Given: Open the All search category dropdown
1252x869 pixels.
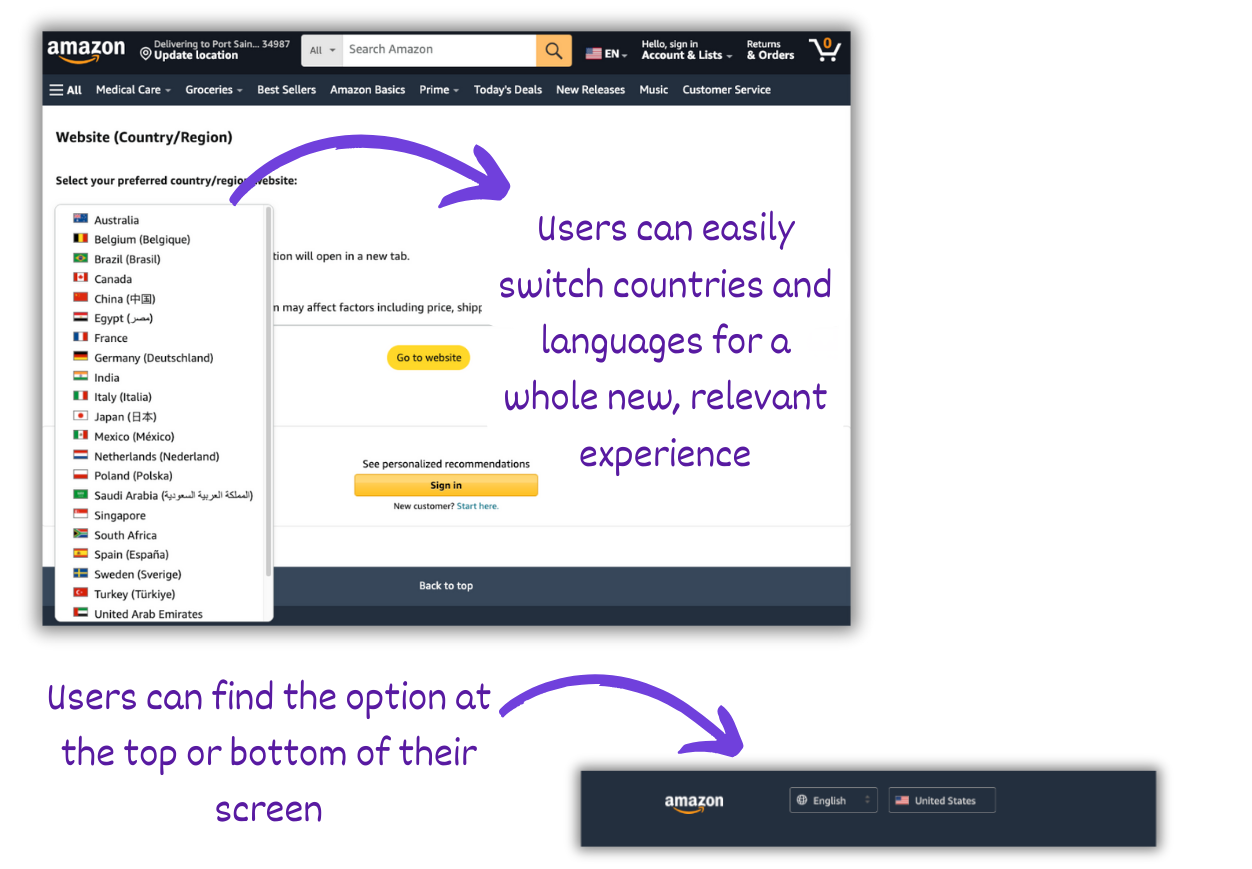Looking at the screenshot, I should tap(321, 49).
